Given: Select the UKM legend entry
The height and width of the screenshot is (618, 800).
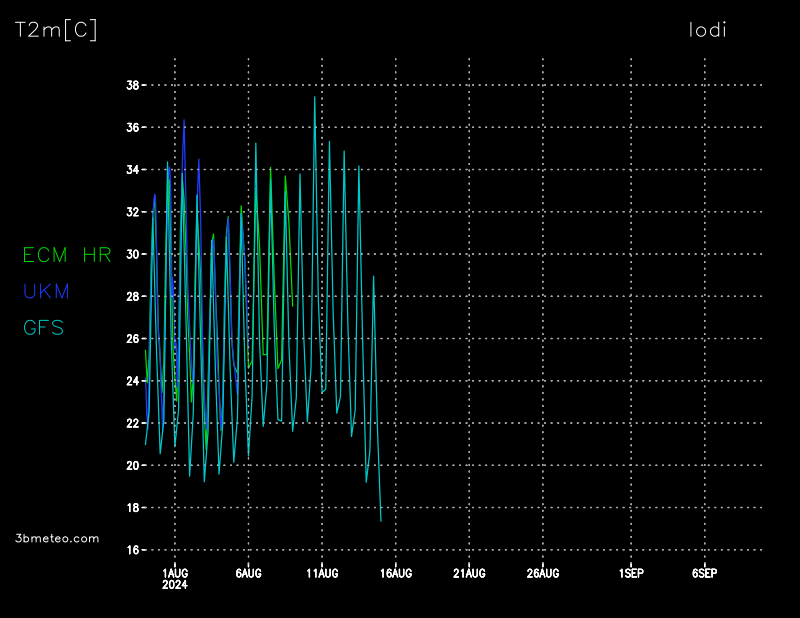Looking at the screenshot, I should pyautogui.click(x=46, y=291).
